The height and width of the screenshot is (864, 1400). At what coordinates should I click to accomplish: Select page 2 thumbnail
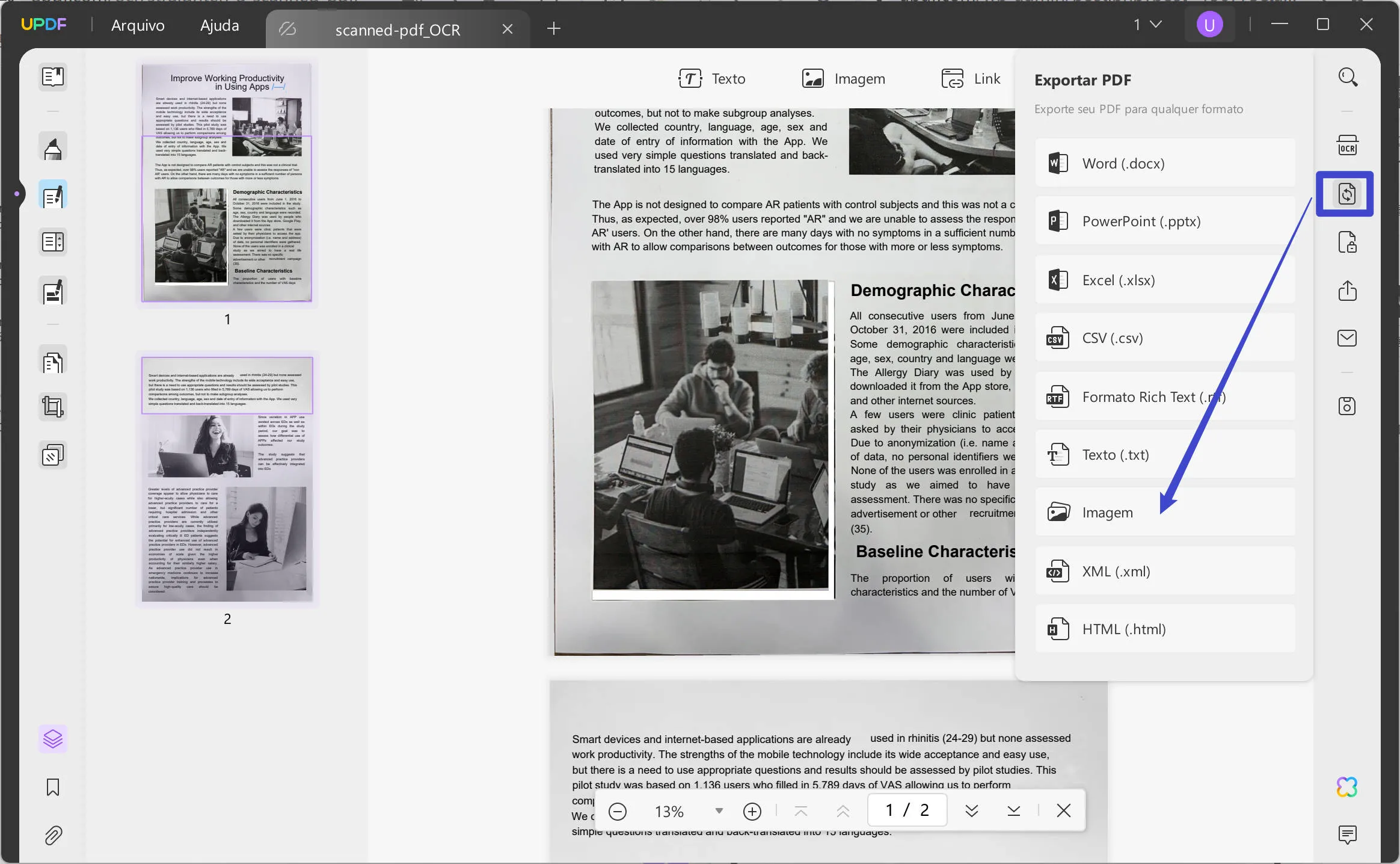228,481
